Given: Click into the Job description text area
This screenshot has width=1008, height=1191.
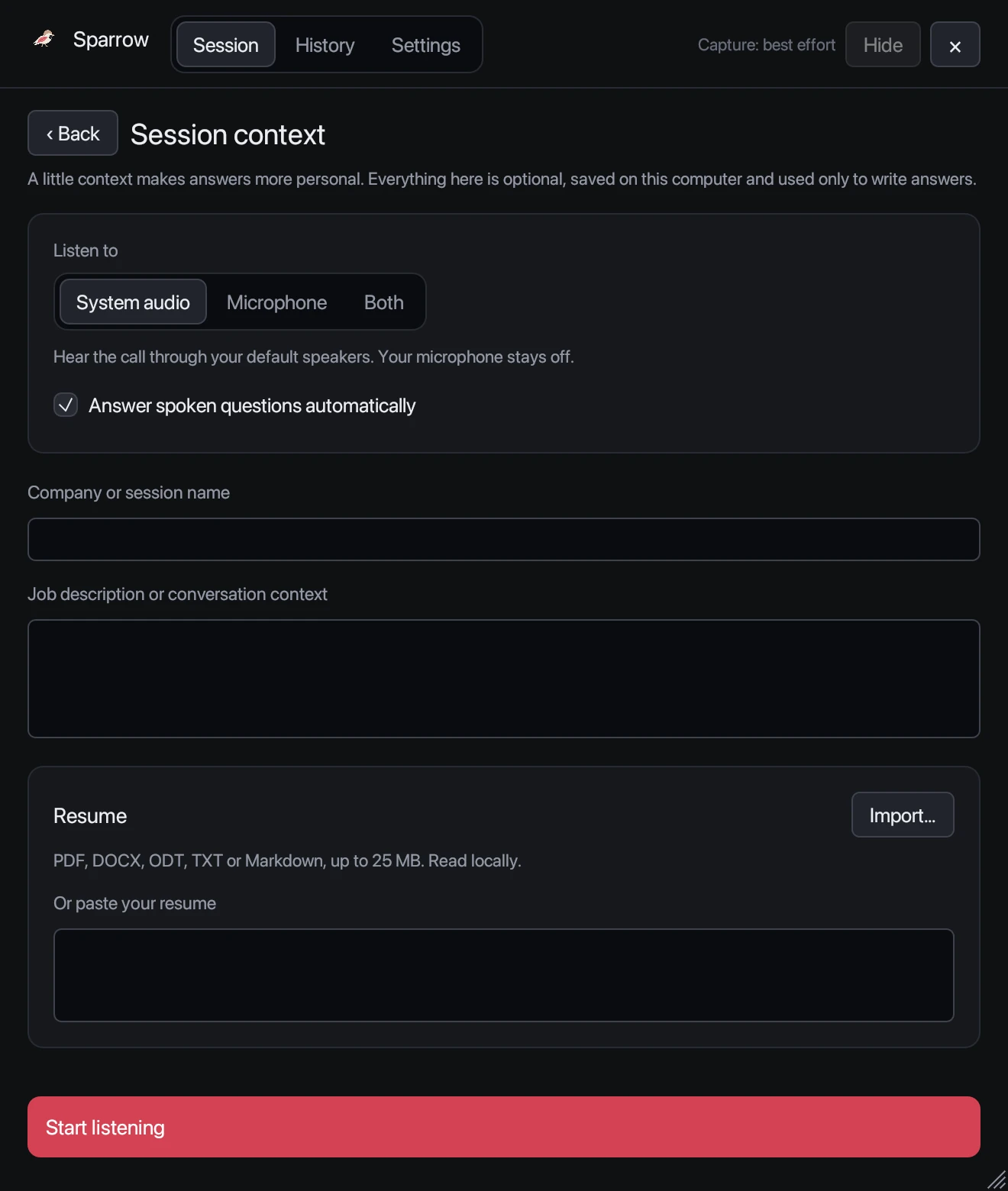Looking at the screenshot, I should [504, 679].
